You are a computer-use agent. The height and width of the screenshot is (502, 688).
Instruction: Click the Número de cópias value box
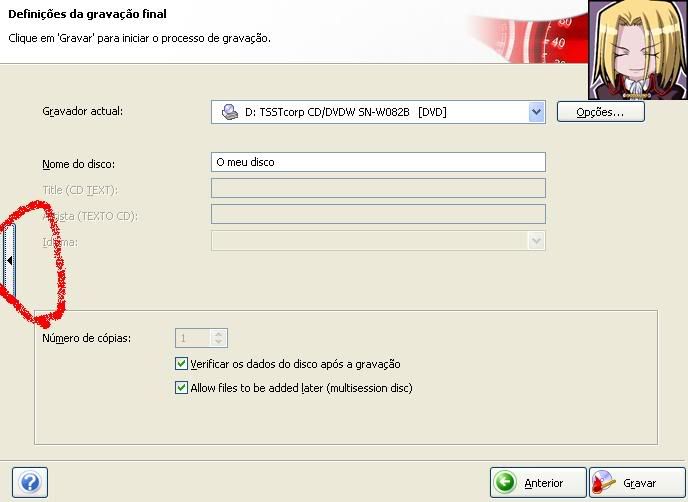click(194, 338)
